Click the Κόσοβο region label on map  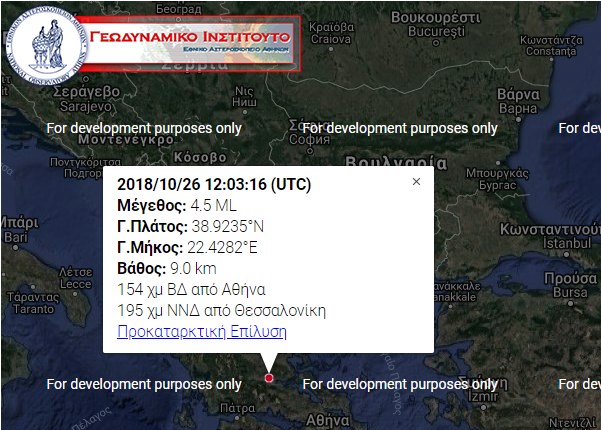pos(200,157)
